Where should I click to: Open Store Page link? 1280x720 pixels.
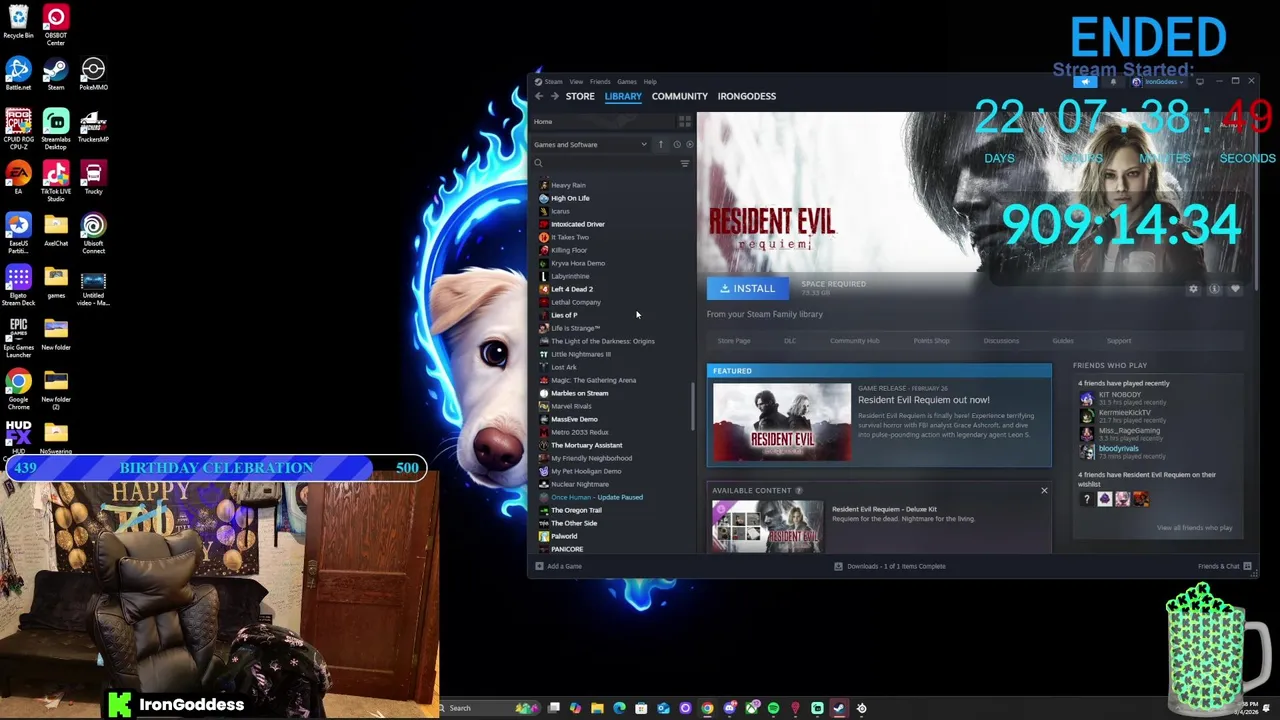tap(733, 341)
